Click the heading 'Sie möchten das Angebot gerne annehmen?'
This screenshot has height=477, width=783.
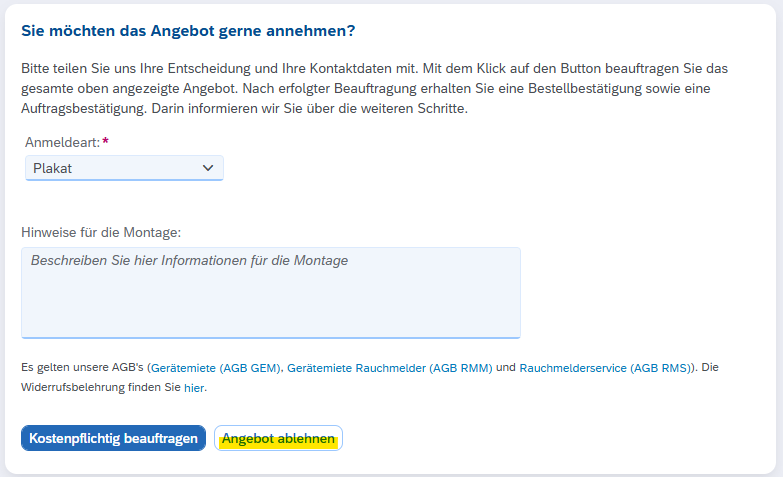pos(188,31)
